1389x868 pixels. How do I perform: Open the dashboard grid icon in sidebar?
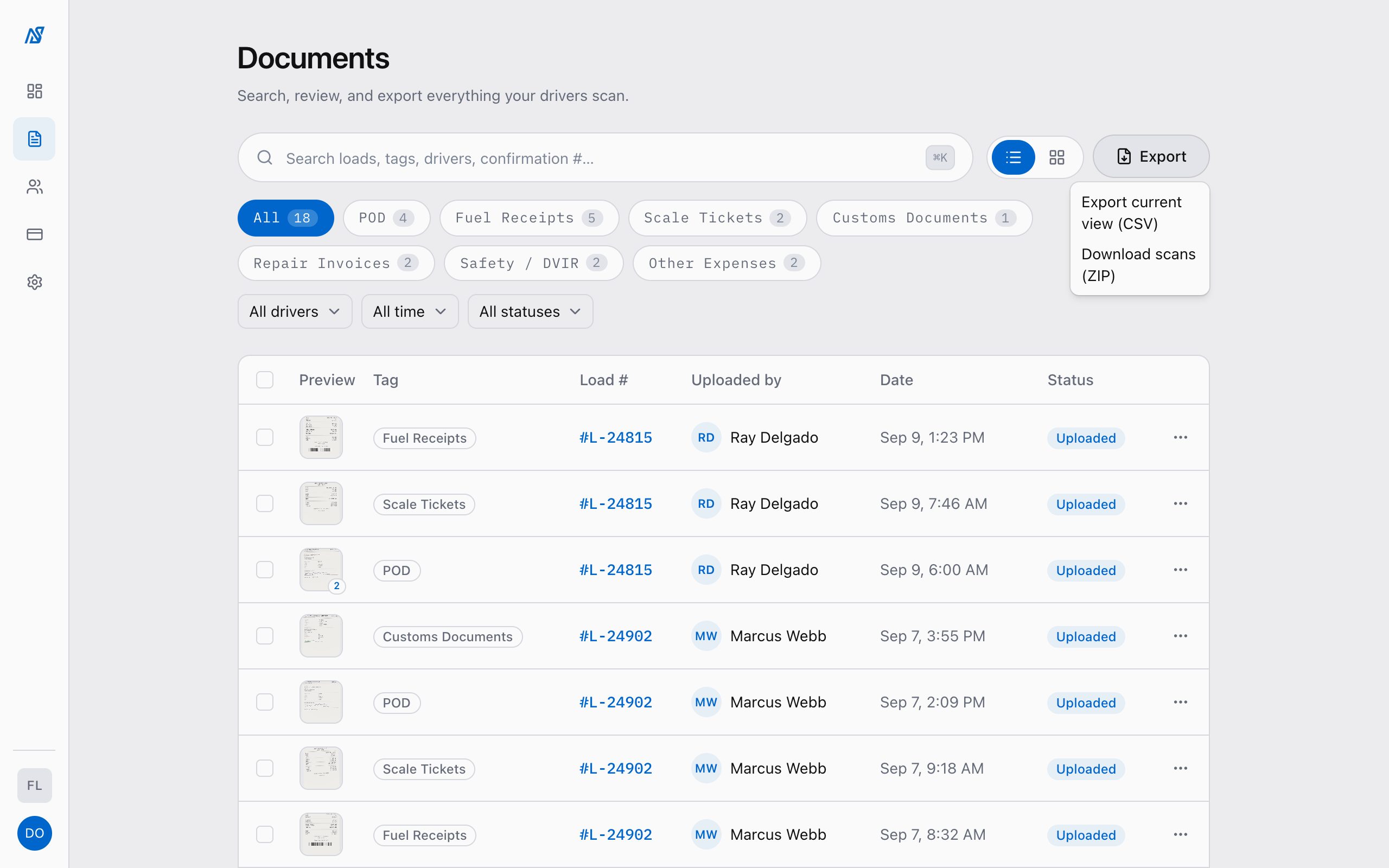[34, 91]
